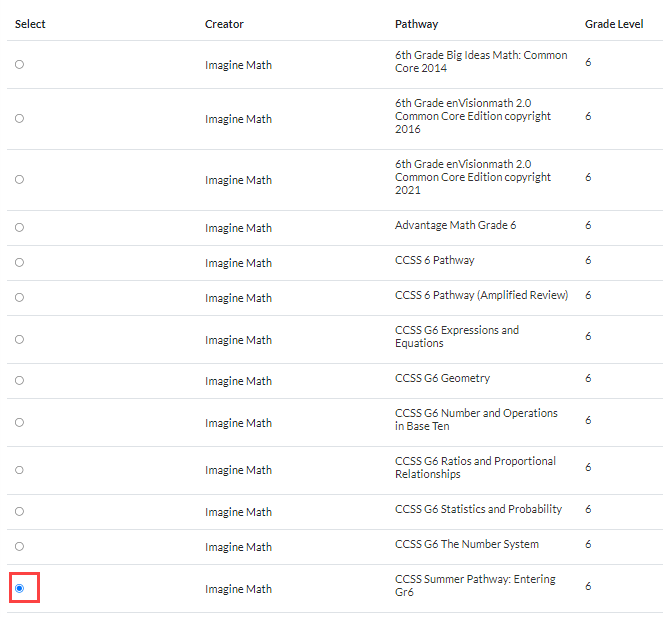Screen dimensions: 663x617
Task: Click the CCSS G6 Geometry pathway name
Action: pyautogui.click(x=442, y=378)
